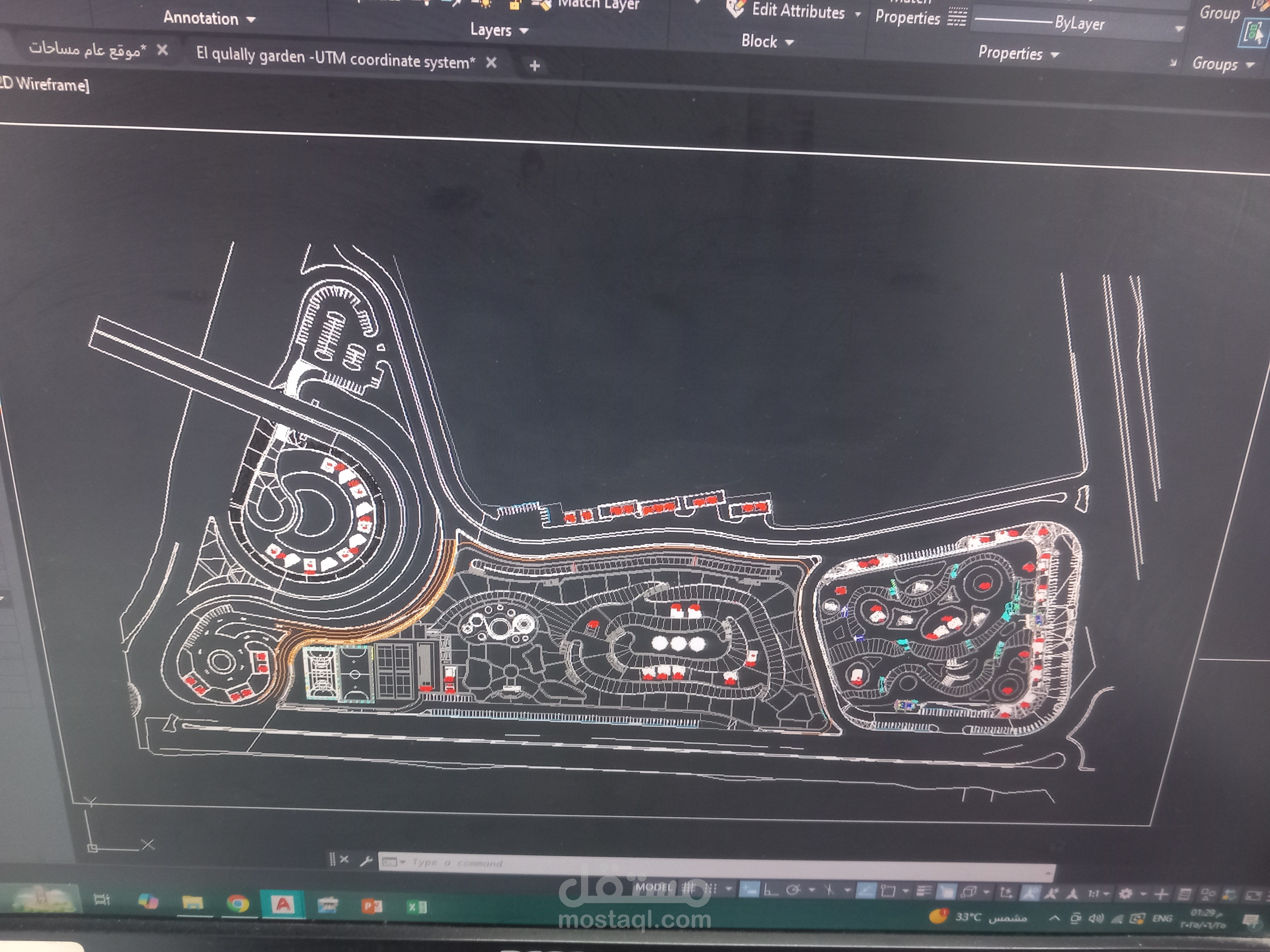The height and width of the screenshot is (952, 1270).
Task: Click the hardware acceleration icon in status bar
Action: 1229,895
